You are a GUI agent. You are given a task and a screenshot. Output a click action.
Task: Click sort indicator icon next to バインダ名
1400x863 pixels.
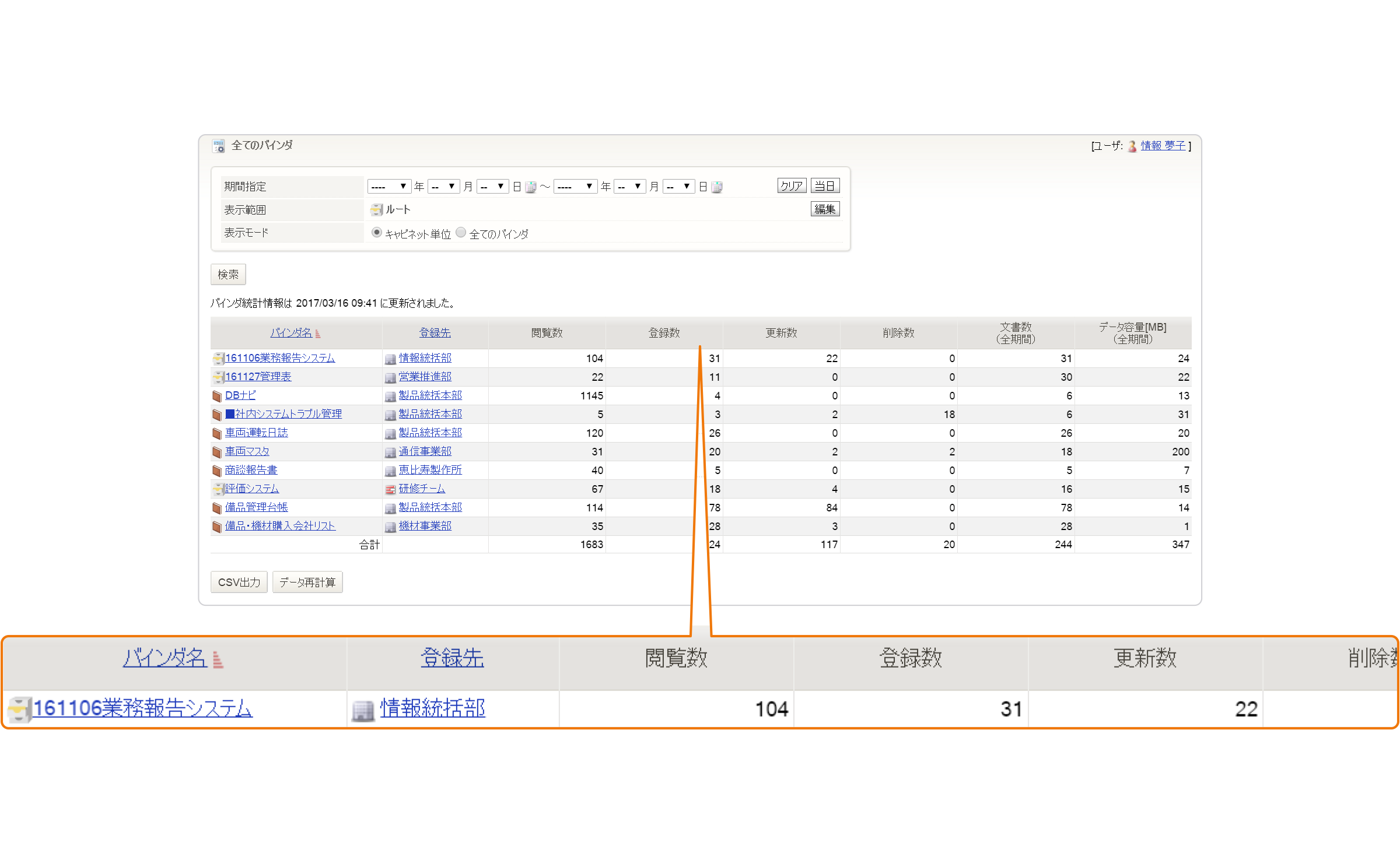[318, 334]
